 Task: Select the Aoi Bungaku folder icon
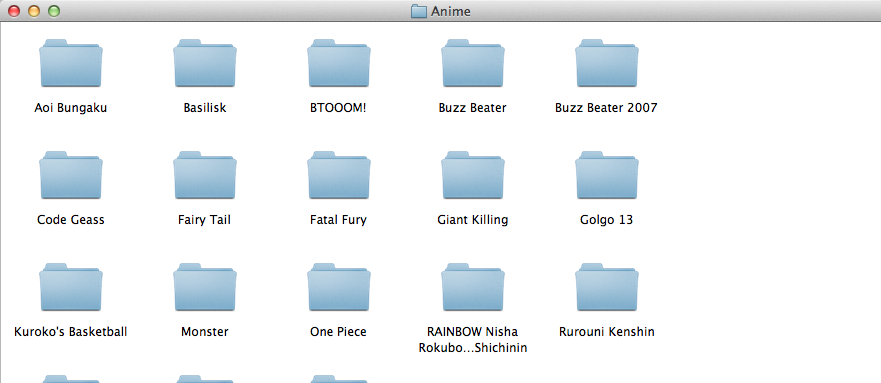point(71,63)
